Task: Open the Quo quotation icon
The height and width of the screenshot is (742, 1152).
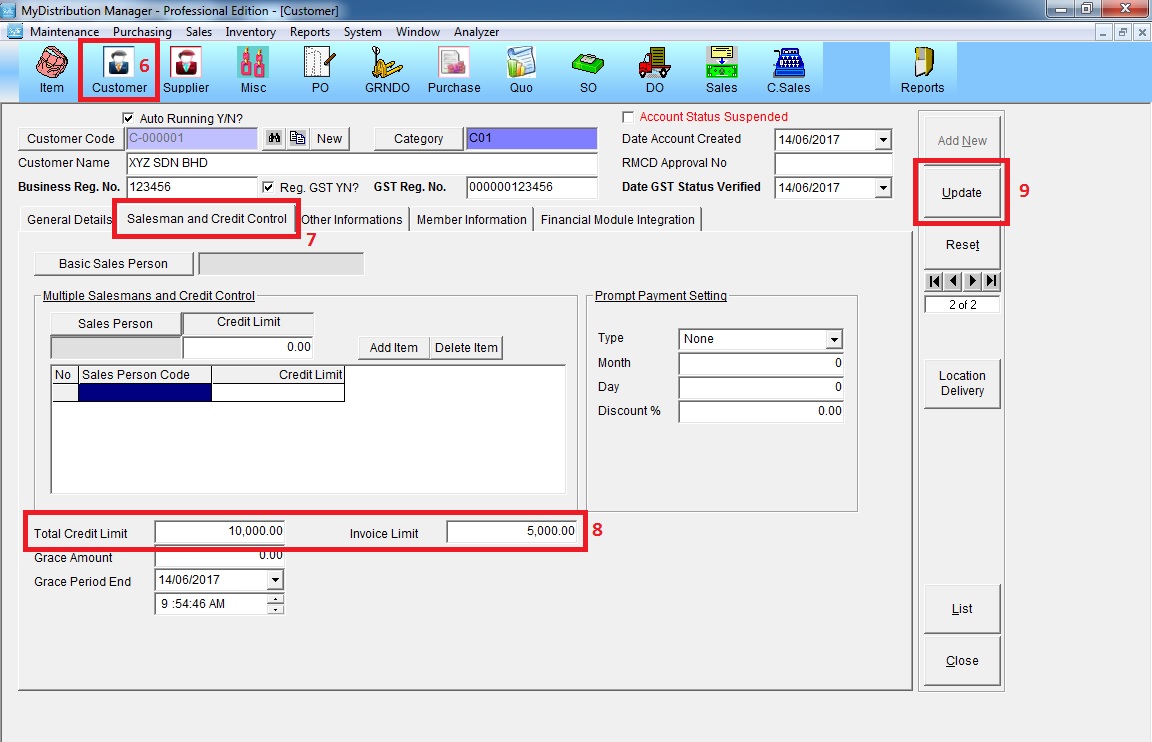Action: click(x=521, y=70)
